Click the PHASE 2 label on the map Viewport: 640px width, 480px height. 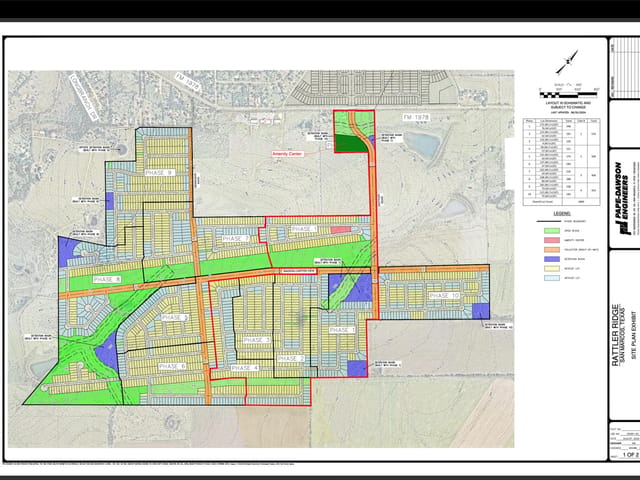tap(291, 358)
